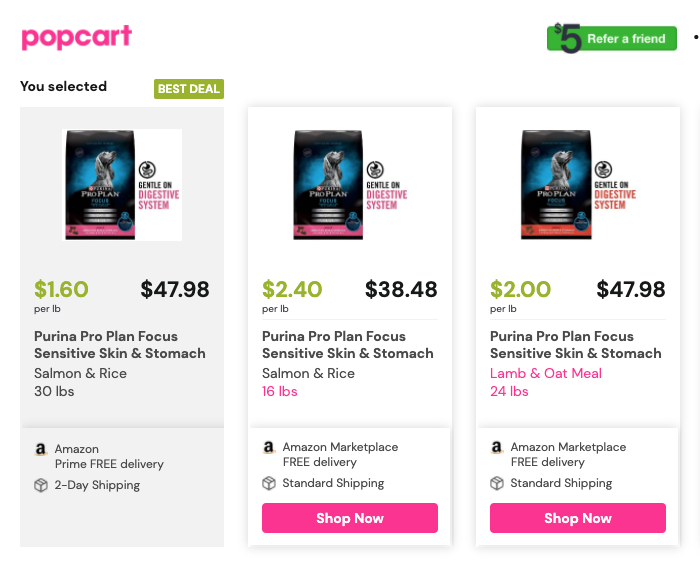Click the $5 Refer a friend button

612,38
